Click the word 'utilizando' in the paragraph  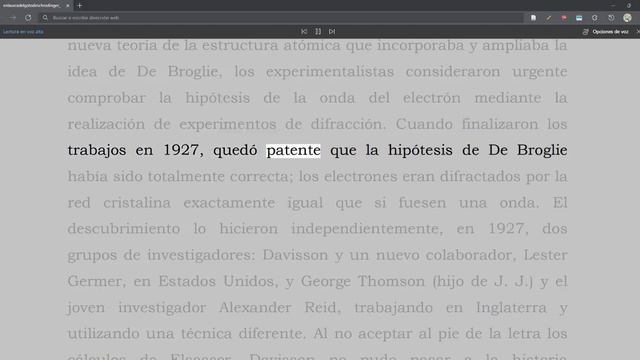point(102,333)
